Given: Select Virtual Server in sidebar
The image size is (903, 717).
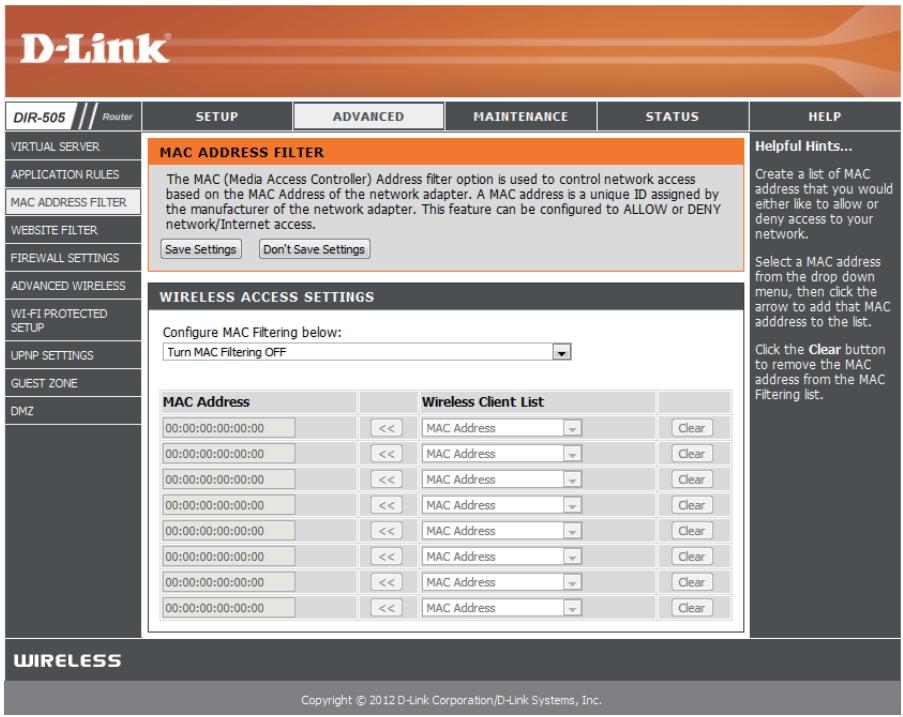Looking at the screenshot, I should (73, 146).
